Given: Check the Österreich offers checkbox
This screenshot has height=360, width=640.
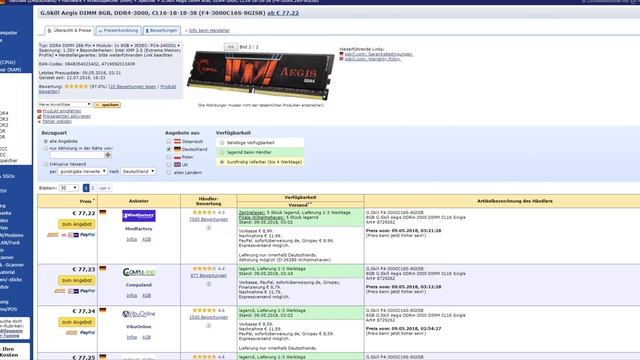Looking at the screenshot, I should (x=169, y=141).
